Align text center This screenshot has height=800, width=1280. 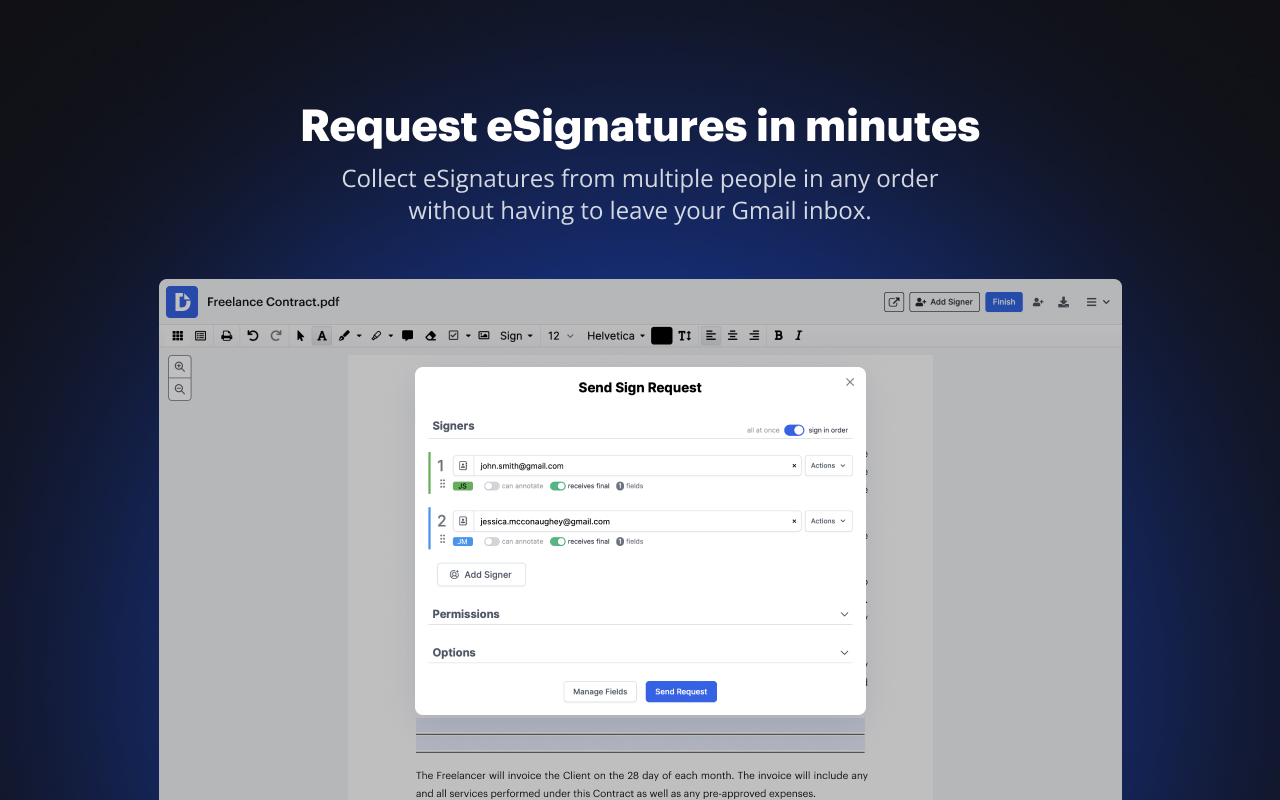point(732,336)
